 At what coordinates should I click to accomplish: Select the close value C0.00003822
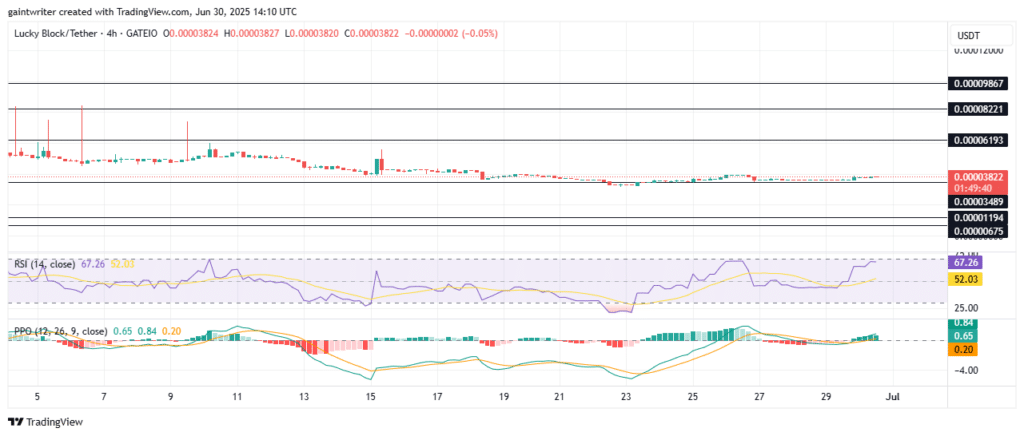(371, 33)
